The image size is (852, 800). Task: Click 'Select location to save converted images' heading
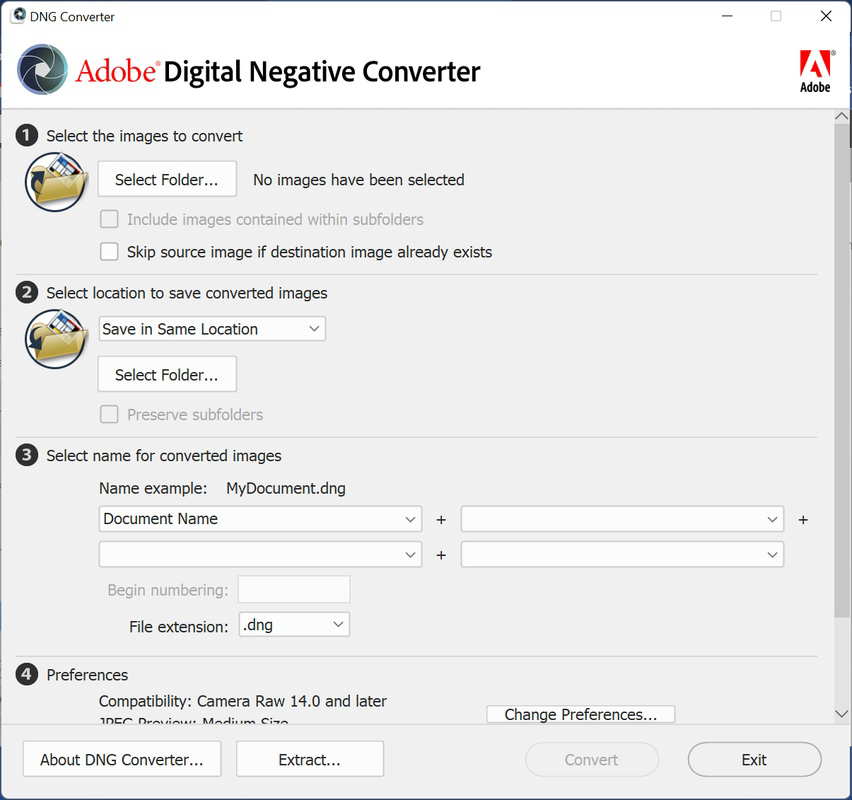[187, 293]
